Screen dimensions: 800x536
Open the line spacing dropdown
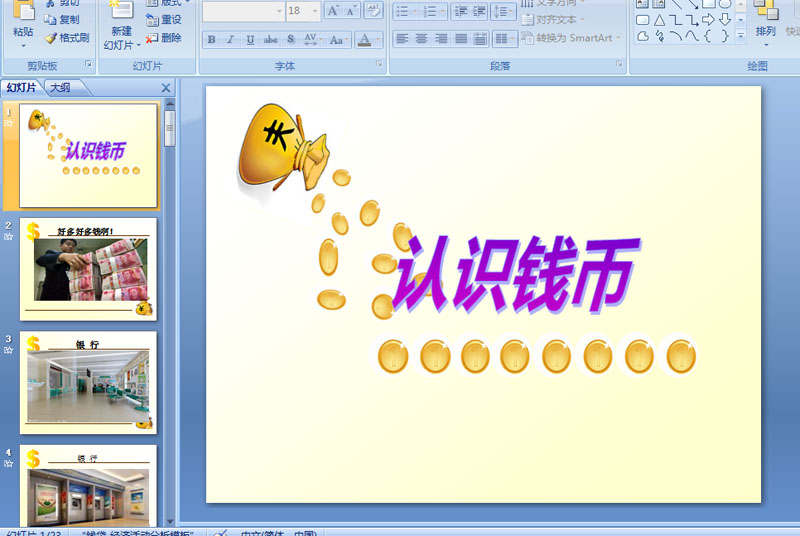click(x=503, y=11)
